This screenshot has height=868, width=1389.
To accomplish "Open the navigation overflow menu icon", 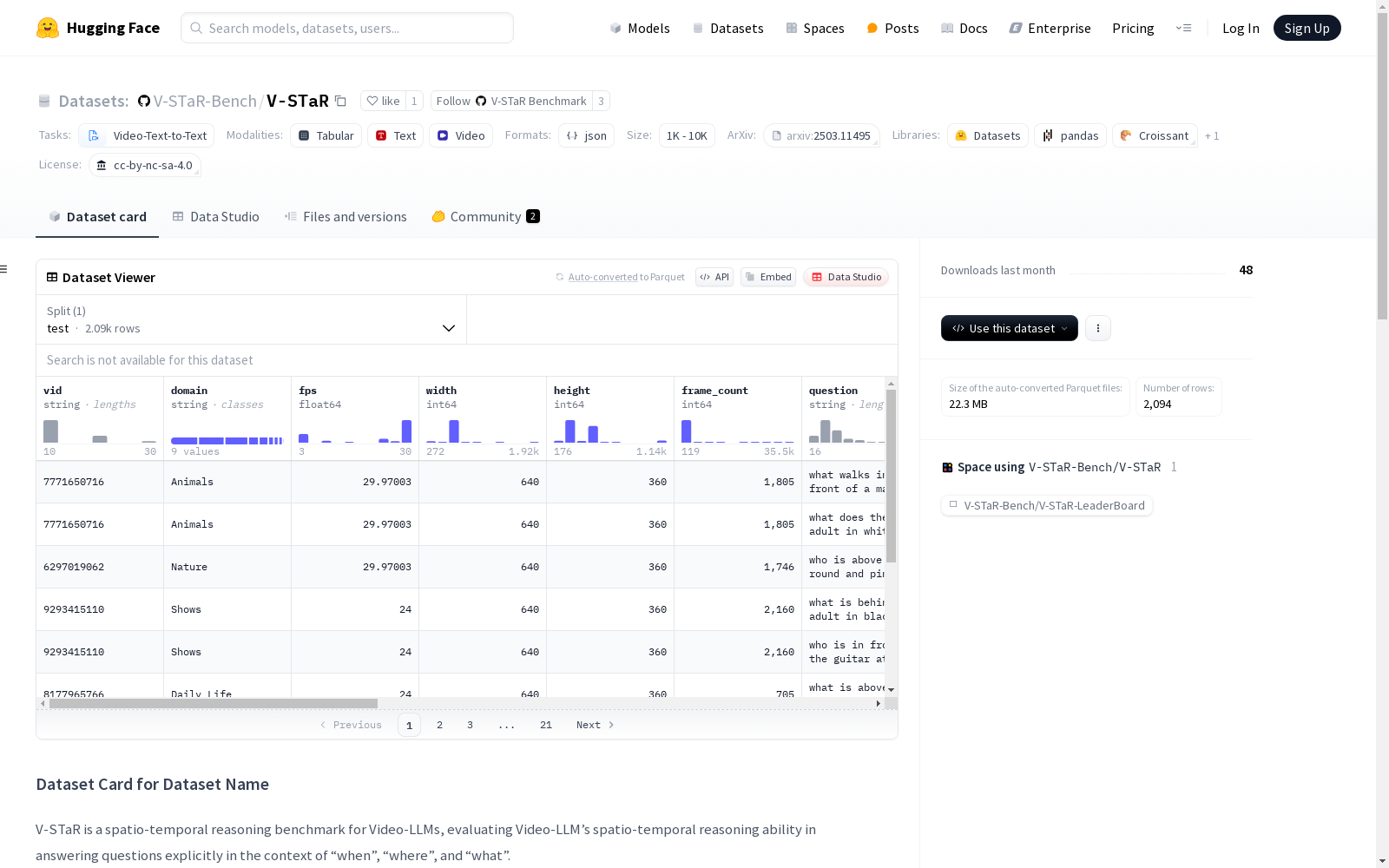I will point(1183,28).
